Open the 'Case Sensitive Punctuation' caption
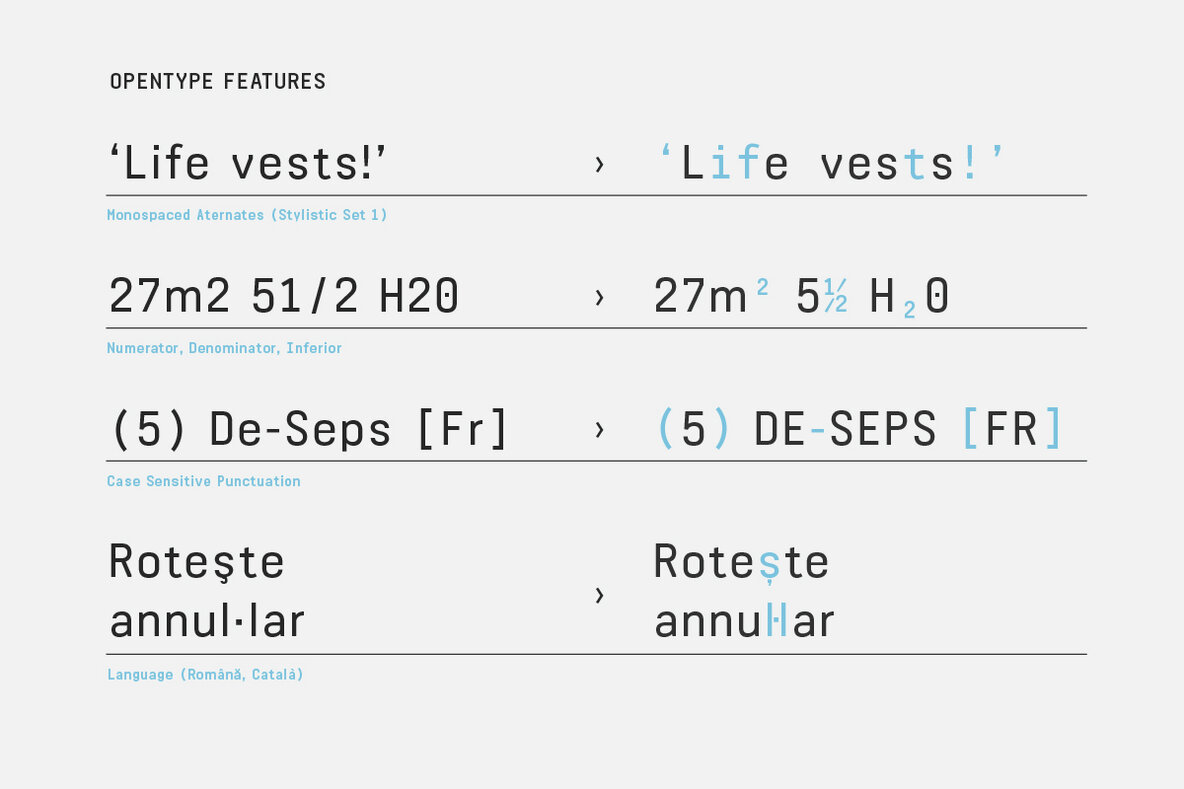This screenshot has height=789, width=1184. 204,481
